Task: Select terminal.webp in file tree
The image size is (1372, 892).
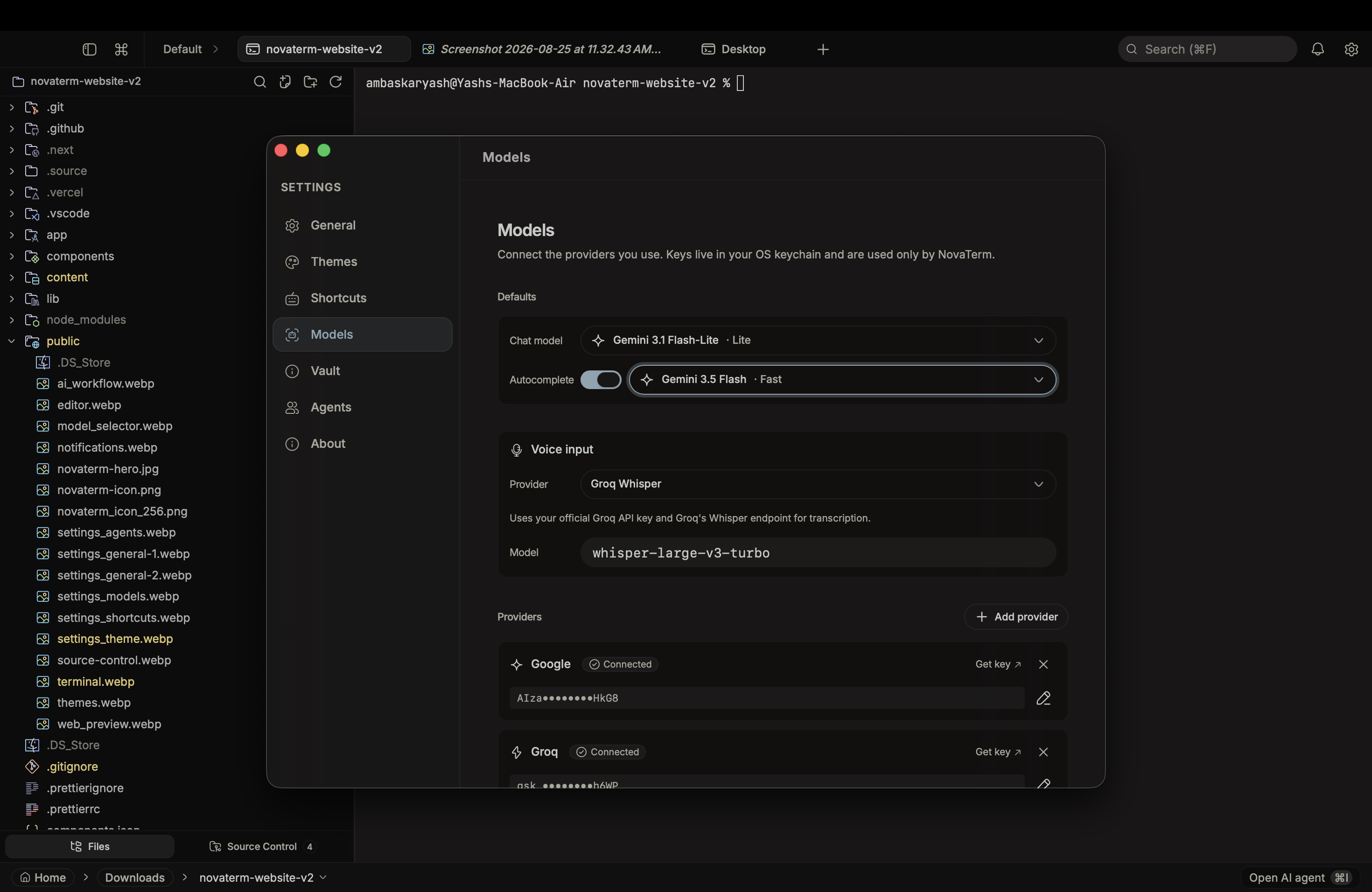Action: pos(96,682)
